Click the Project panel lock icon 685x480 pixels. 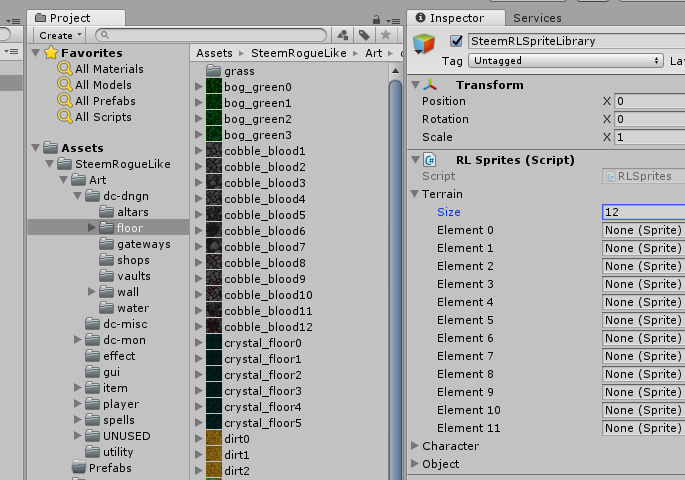[376, 20]
